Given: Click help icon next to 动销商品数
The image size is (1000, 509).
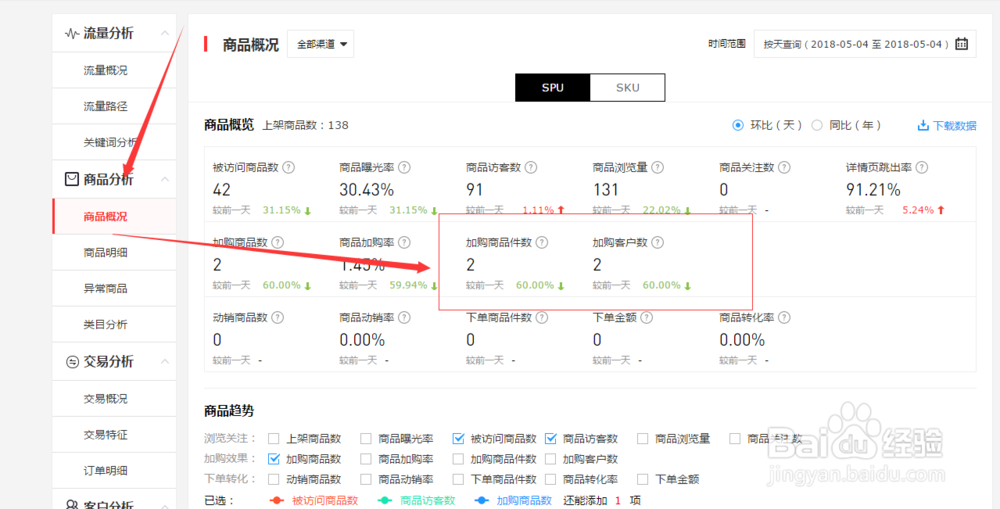Looking at the screenshot, I should (277, 317).
